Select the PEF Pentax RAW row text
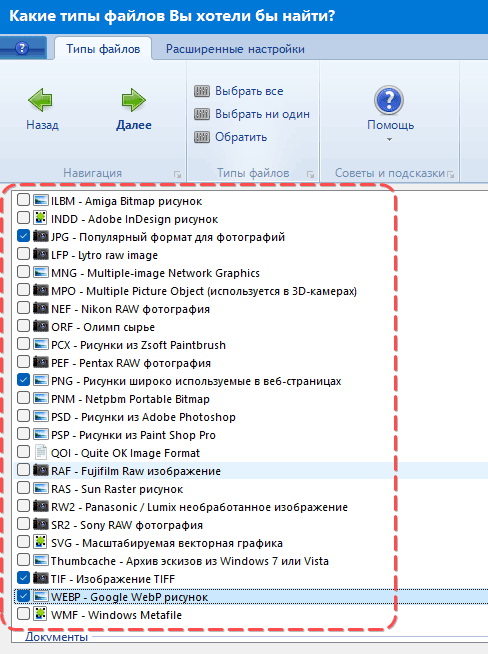 click(x=131, y=363)
